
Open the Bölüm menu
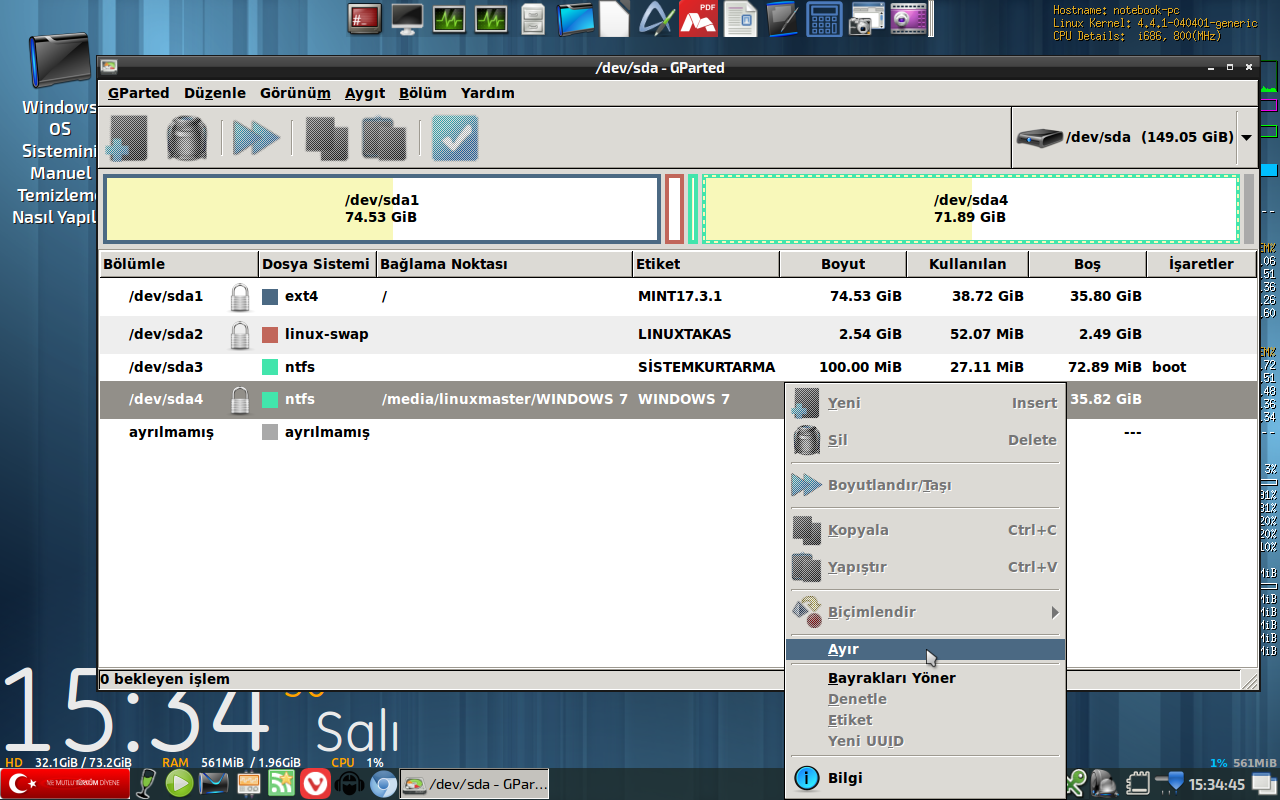click(x=423, y=93)
